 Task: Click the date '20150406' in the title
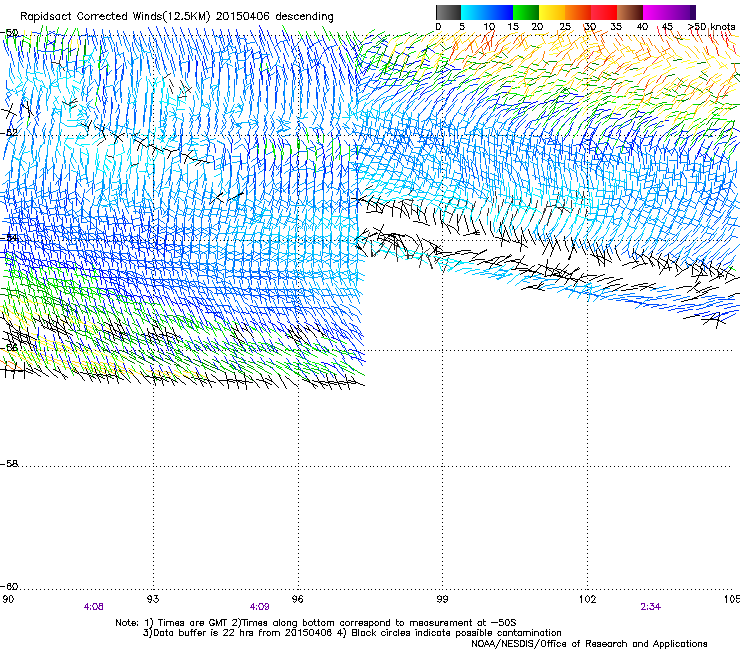pos(243,16)
